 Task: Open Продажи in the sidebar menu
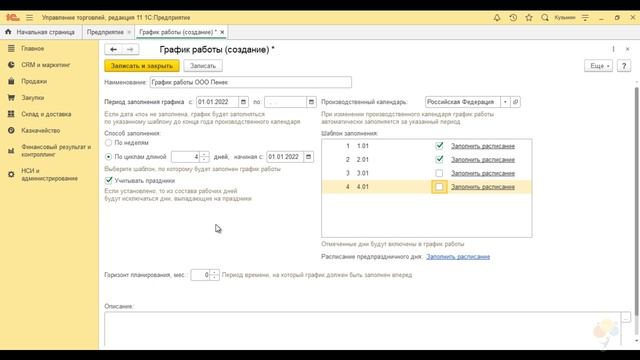pyautogui.click(x=34, y=81)
